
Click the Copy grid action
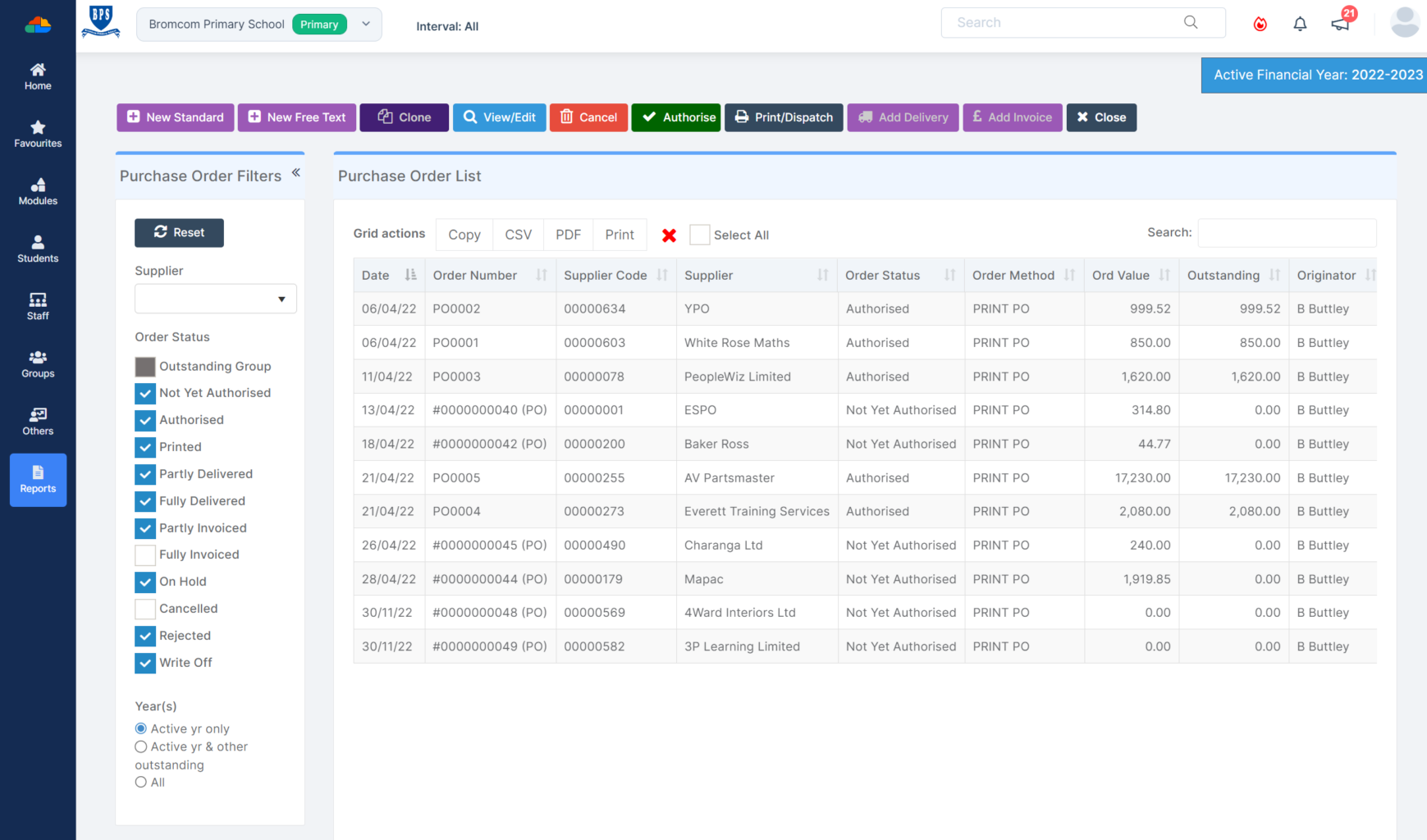464,235
